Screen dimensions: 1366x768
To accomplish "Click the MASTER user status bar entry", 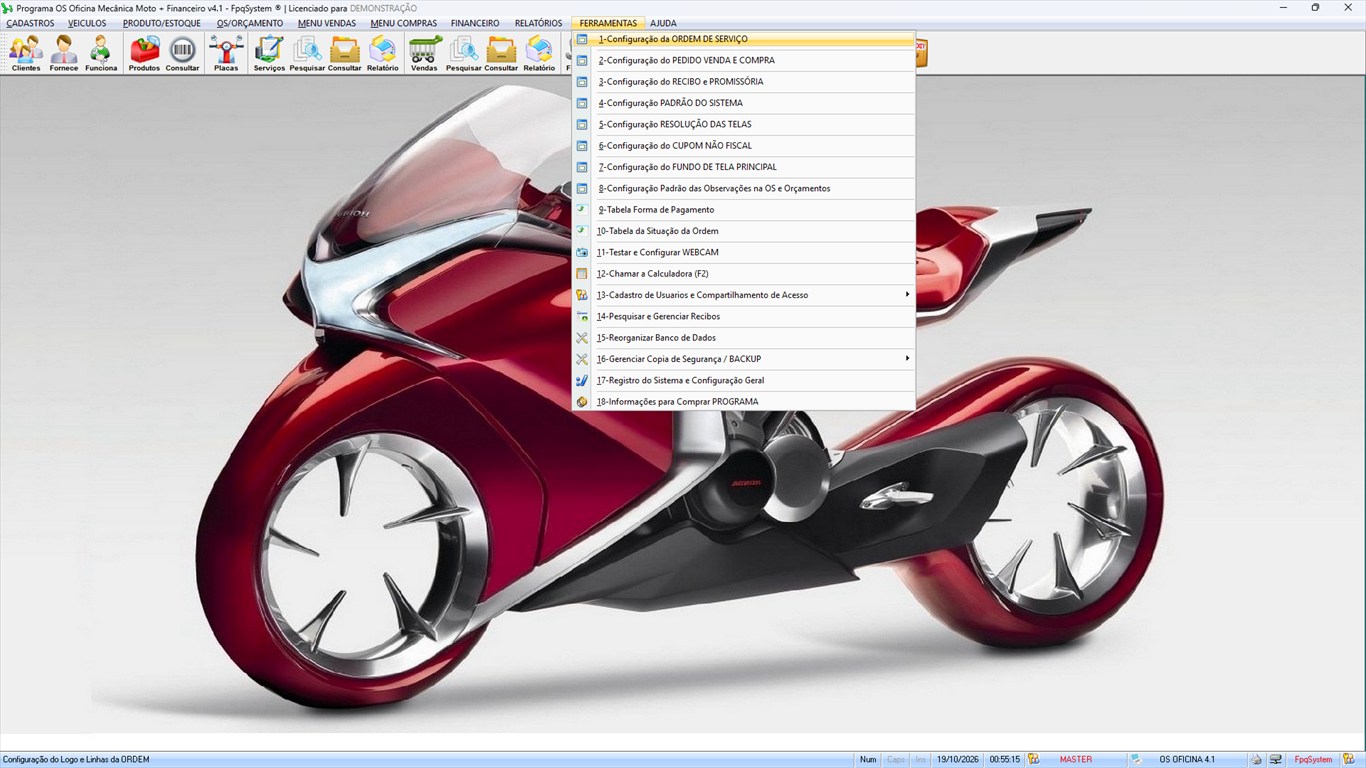I will pos(1076,760).
